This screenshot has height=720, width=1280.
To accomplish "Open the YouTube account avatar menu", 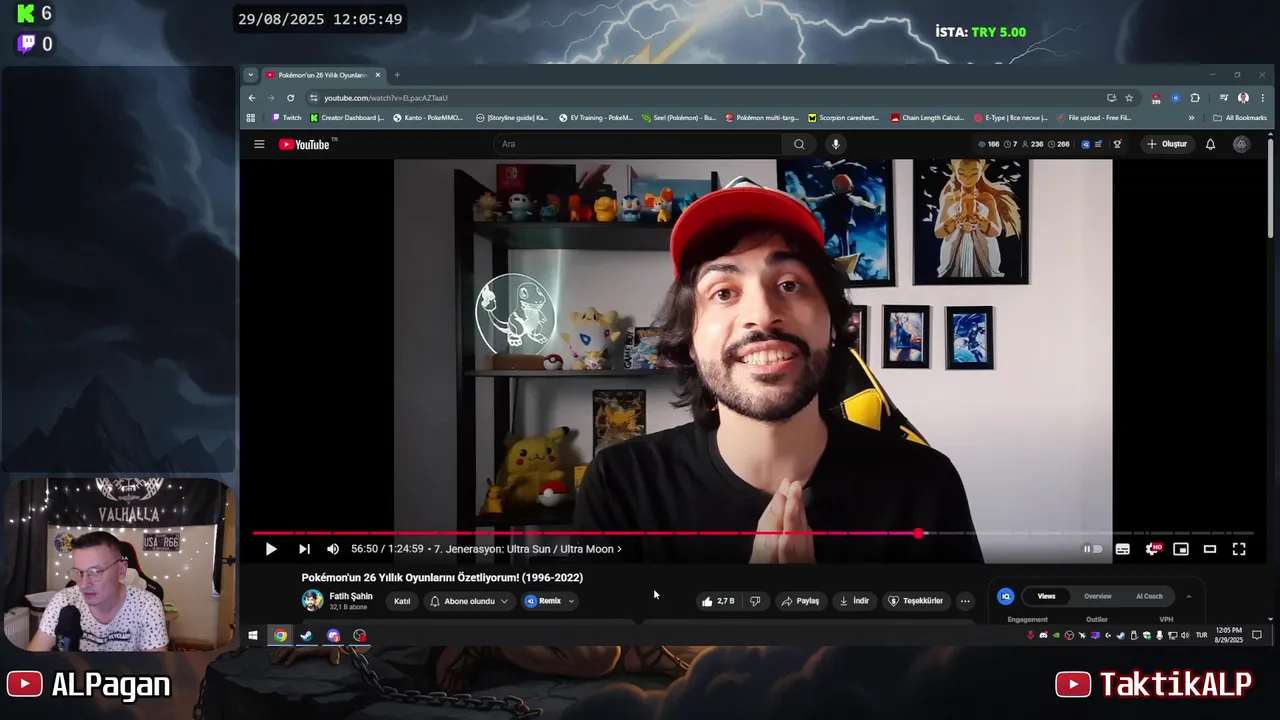I will coord(1241,144).
